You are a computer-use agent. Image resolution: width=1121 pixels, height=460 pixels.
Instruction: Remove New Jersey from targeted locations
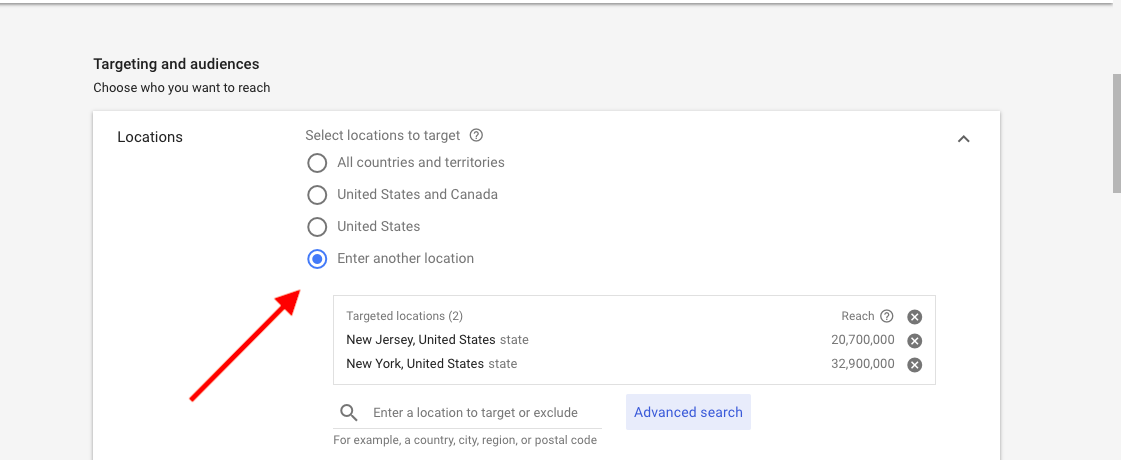tap(914, 341)
